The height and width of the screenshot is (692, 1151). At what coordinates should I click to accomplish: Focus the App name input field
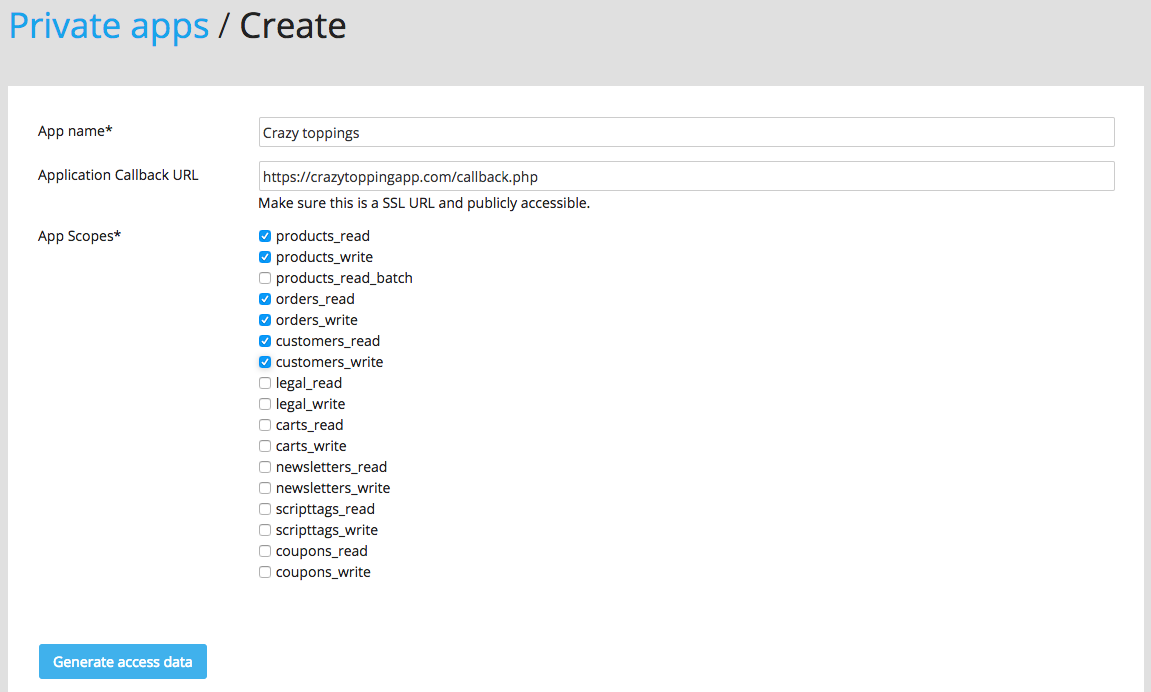pos(686,132)
